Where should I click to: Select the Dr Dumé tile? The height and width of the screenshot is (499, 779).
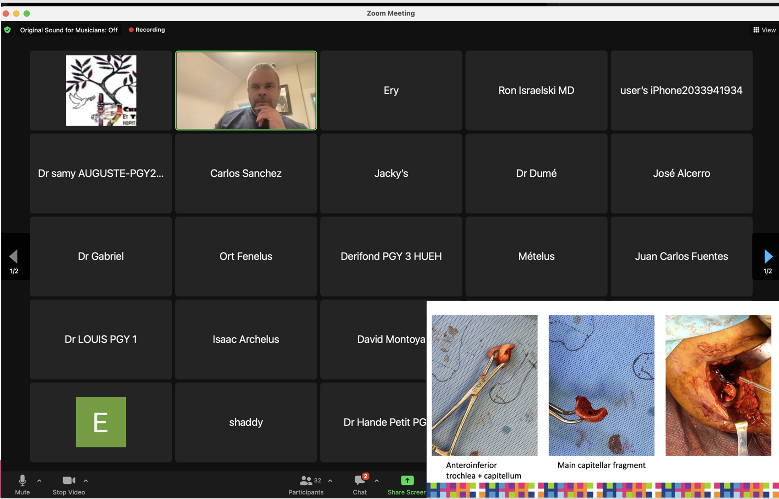click(536, 173)
